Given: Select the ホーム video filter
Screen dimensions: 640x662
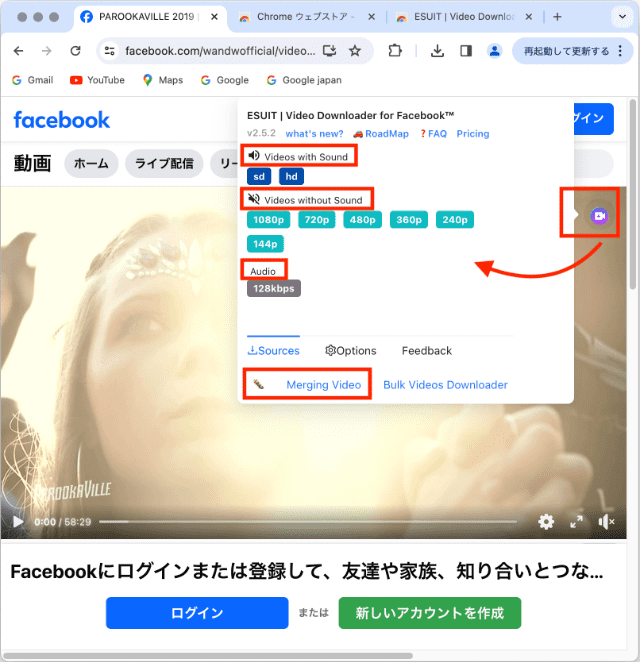Looking at the screenshot, I should (91, 163).
